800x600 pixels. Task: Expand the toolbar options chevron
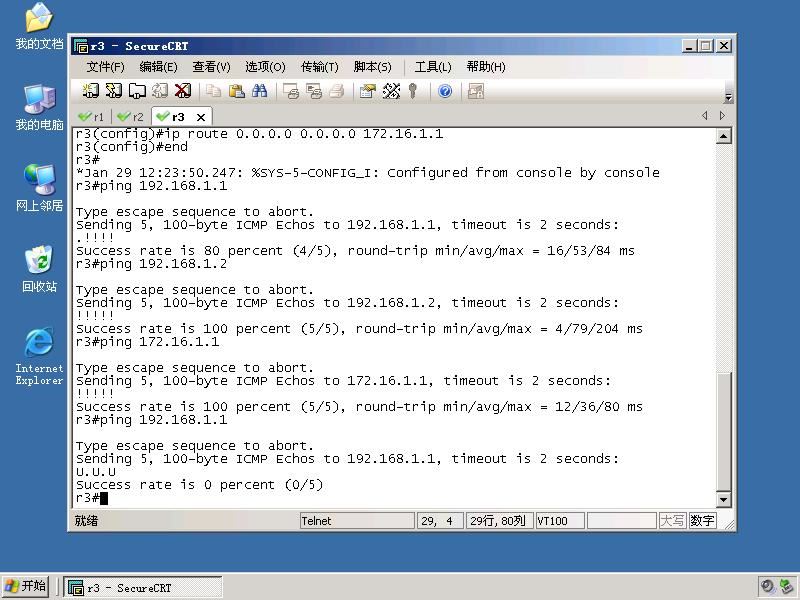point(728,97)
